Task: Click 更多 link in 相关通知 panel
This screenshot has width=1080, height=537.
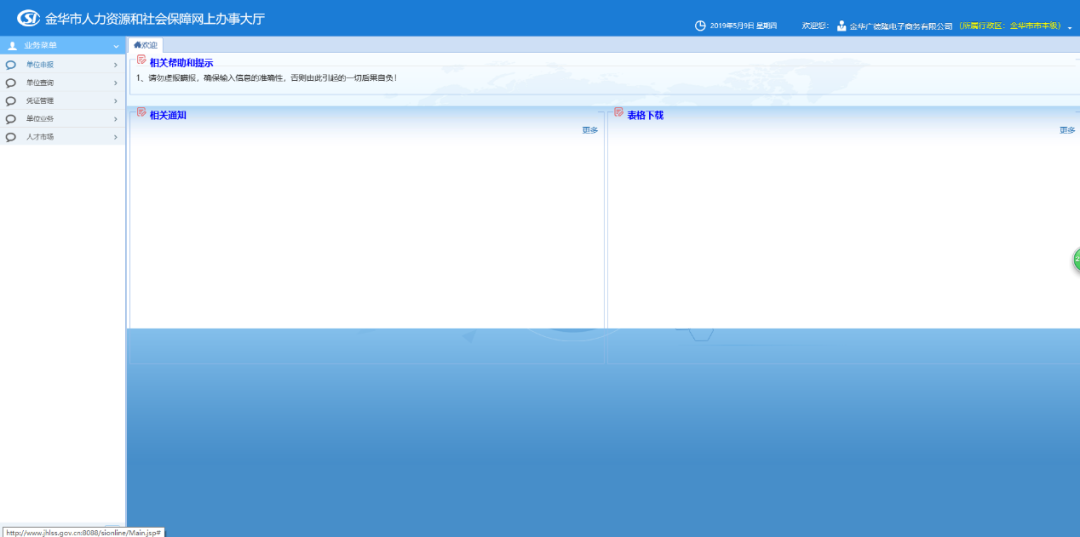Action: coord(590,130)
